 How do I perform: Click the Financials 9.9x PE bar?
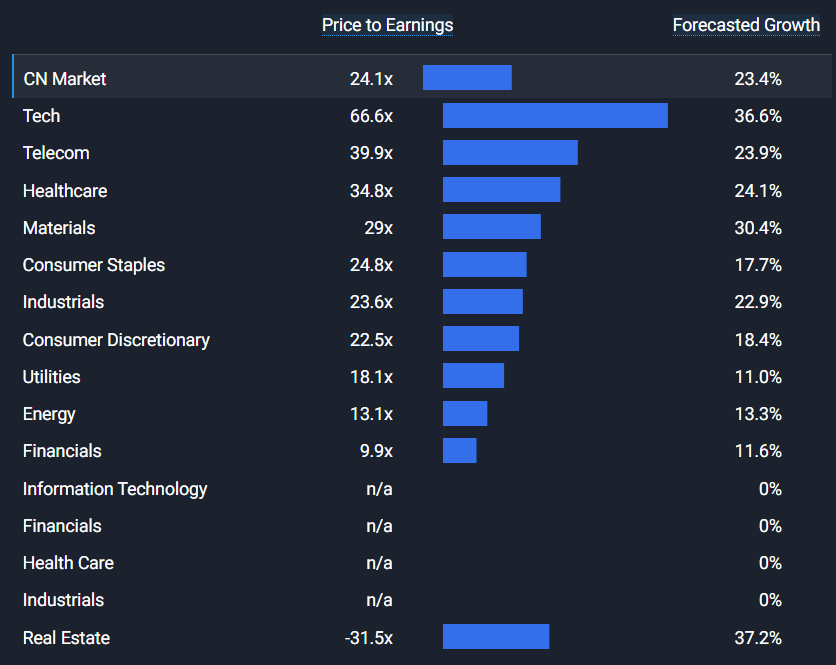pos(460,451)
